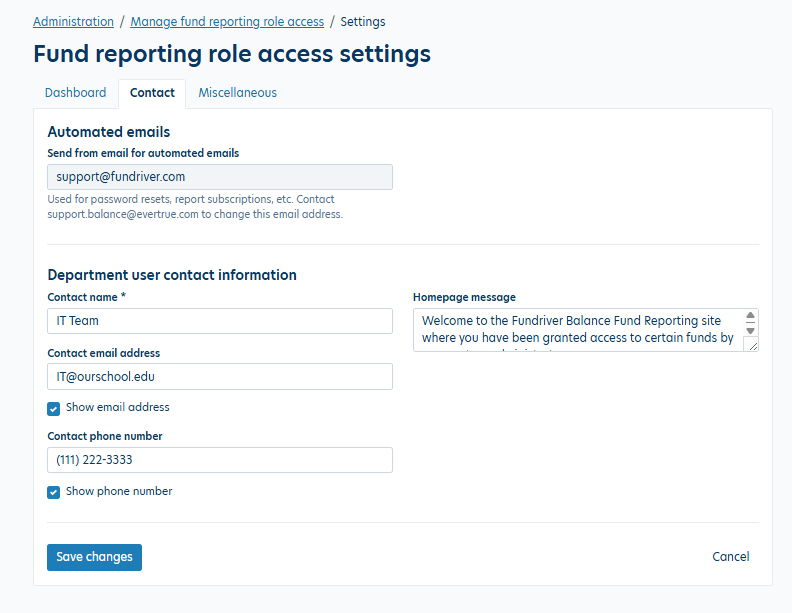792x613 pixels.
Task: Click inside the Homepage message text area
Action: point(577,329)
